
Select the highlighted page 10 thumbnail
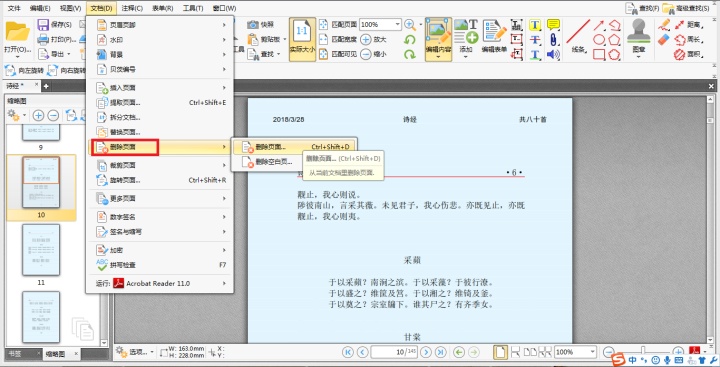coord(41,182)
